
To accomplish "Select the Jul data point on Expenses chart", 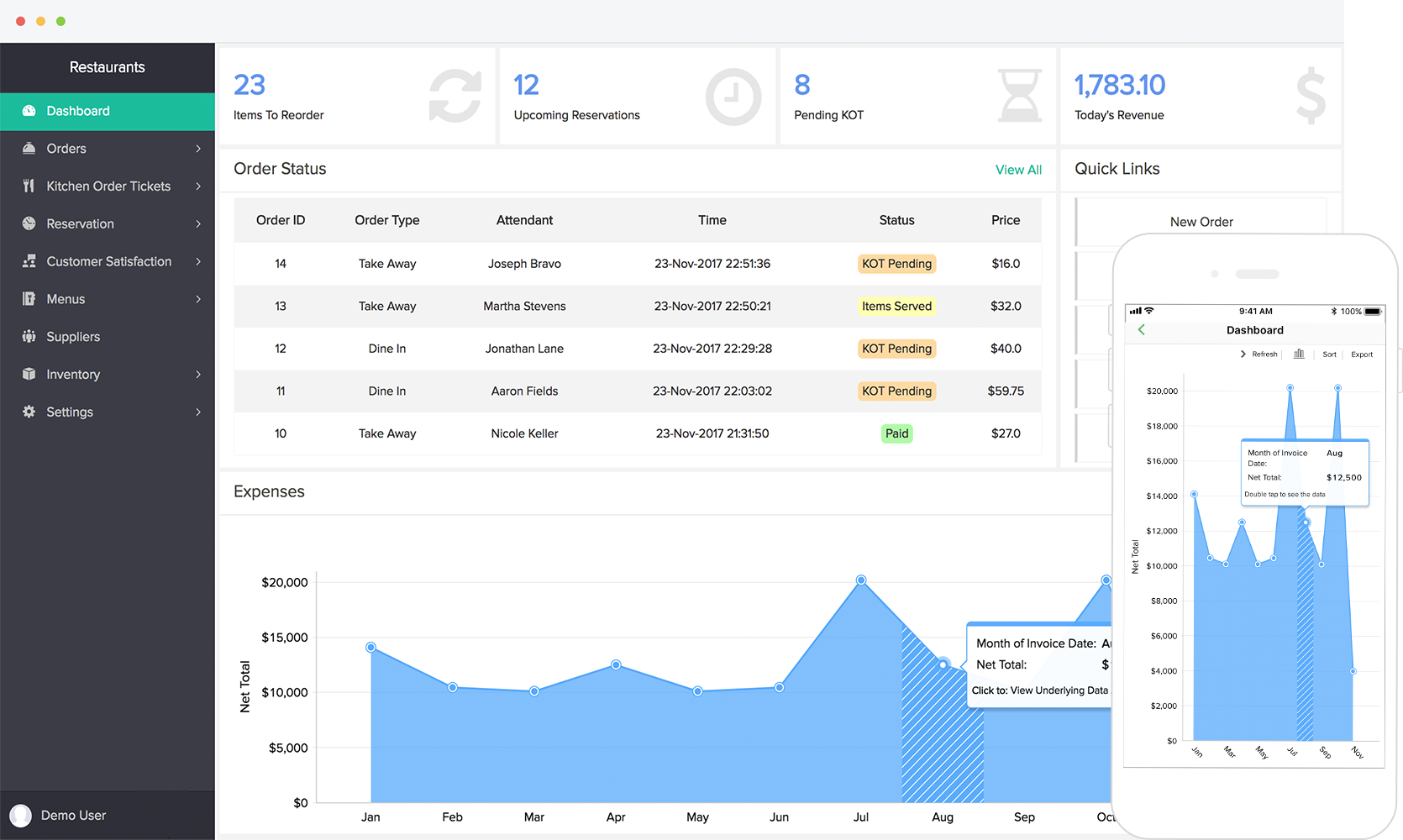I will 860,580.
